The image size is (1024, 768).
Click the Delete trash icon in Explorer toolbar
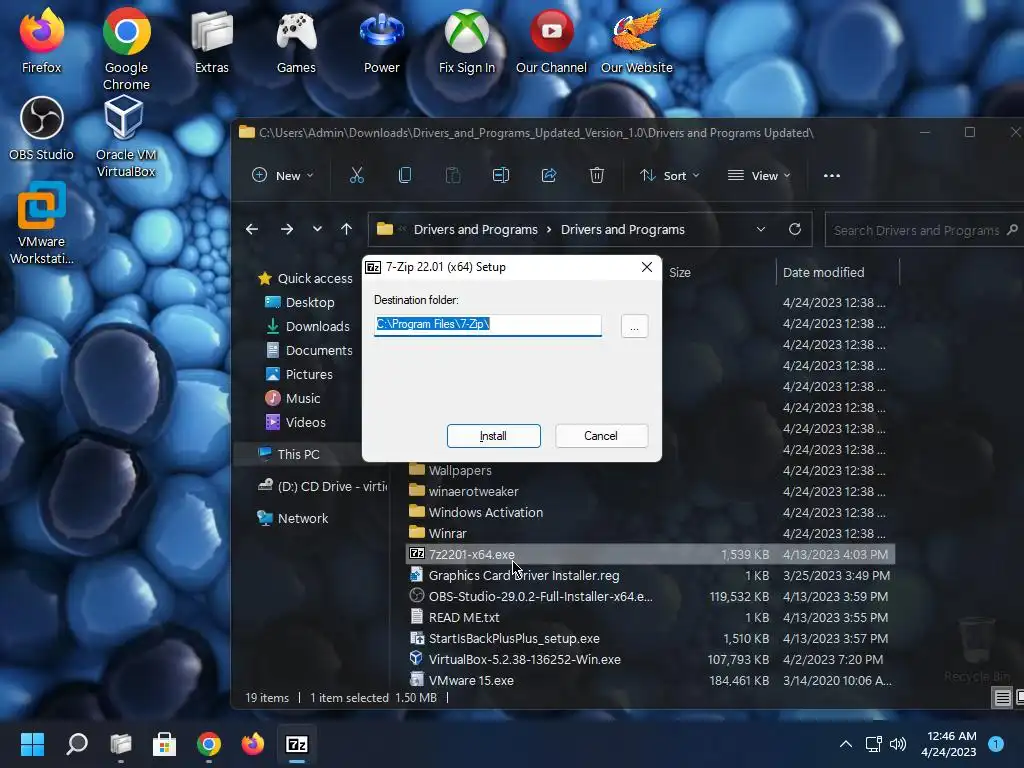(597, 175)
